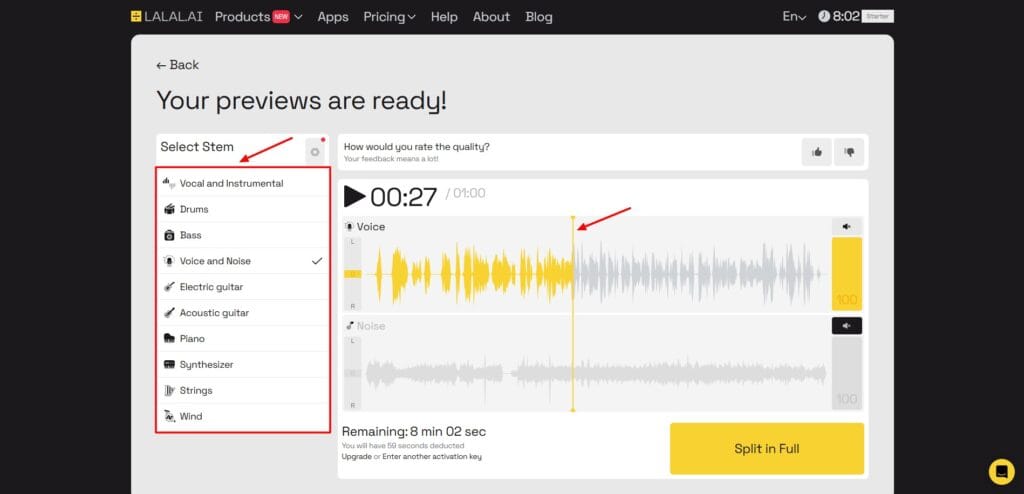Click the Split in Full button
1024x494 pixels.
pyautogui.click(x=766, y=449)
